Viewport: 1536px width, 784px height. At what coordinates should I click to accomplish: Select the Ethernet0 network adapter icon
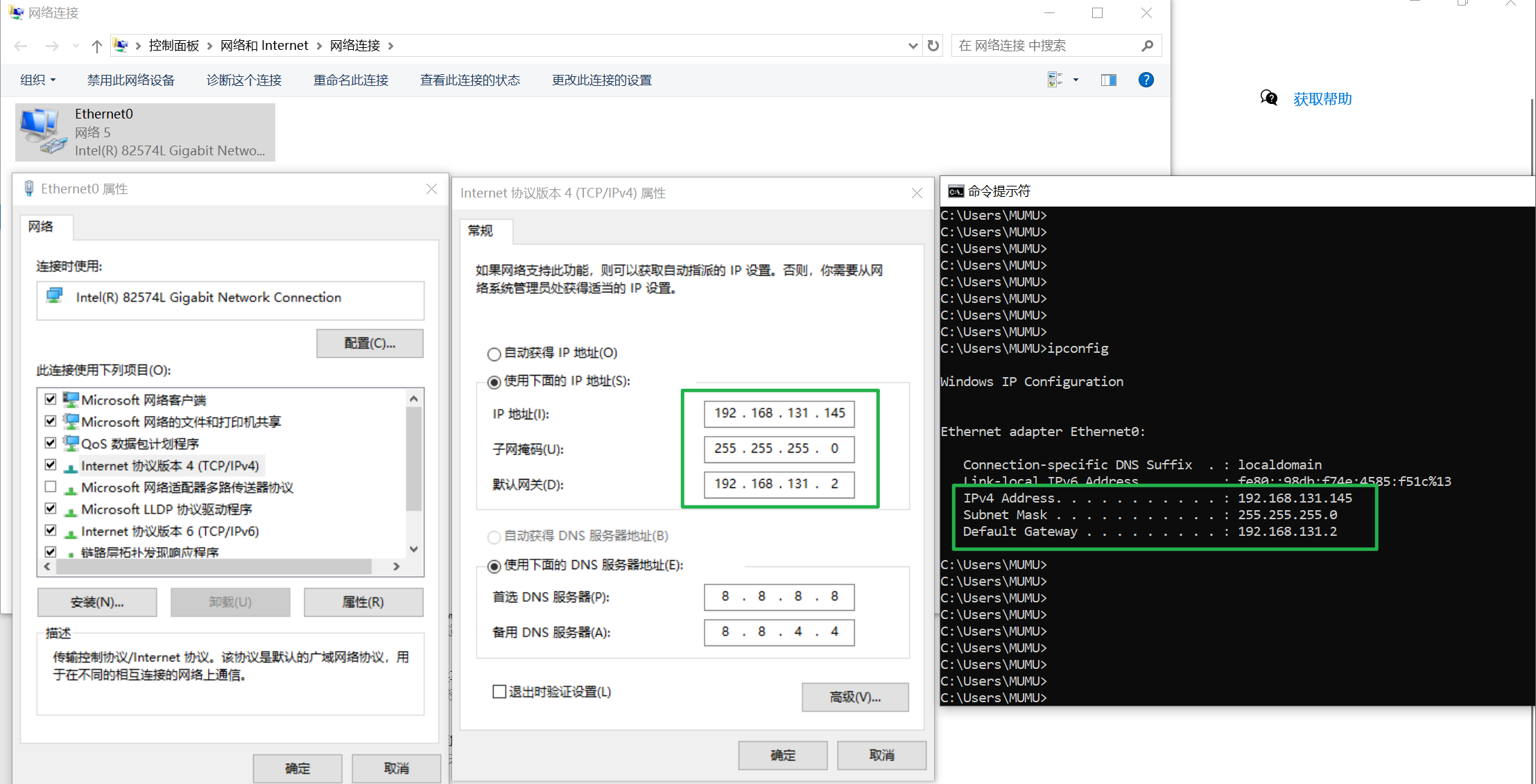(42, 131)
